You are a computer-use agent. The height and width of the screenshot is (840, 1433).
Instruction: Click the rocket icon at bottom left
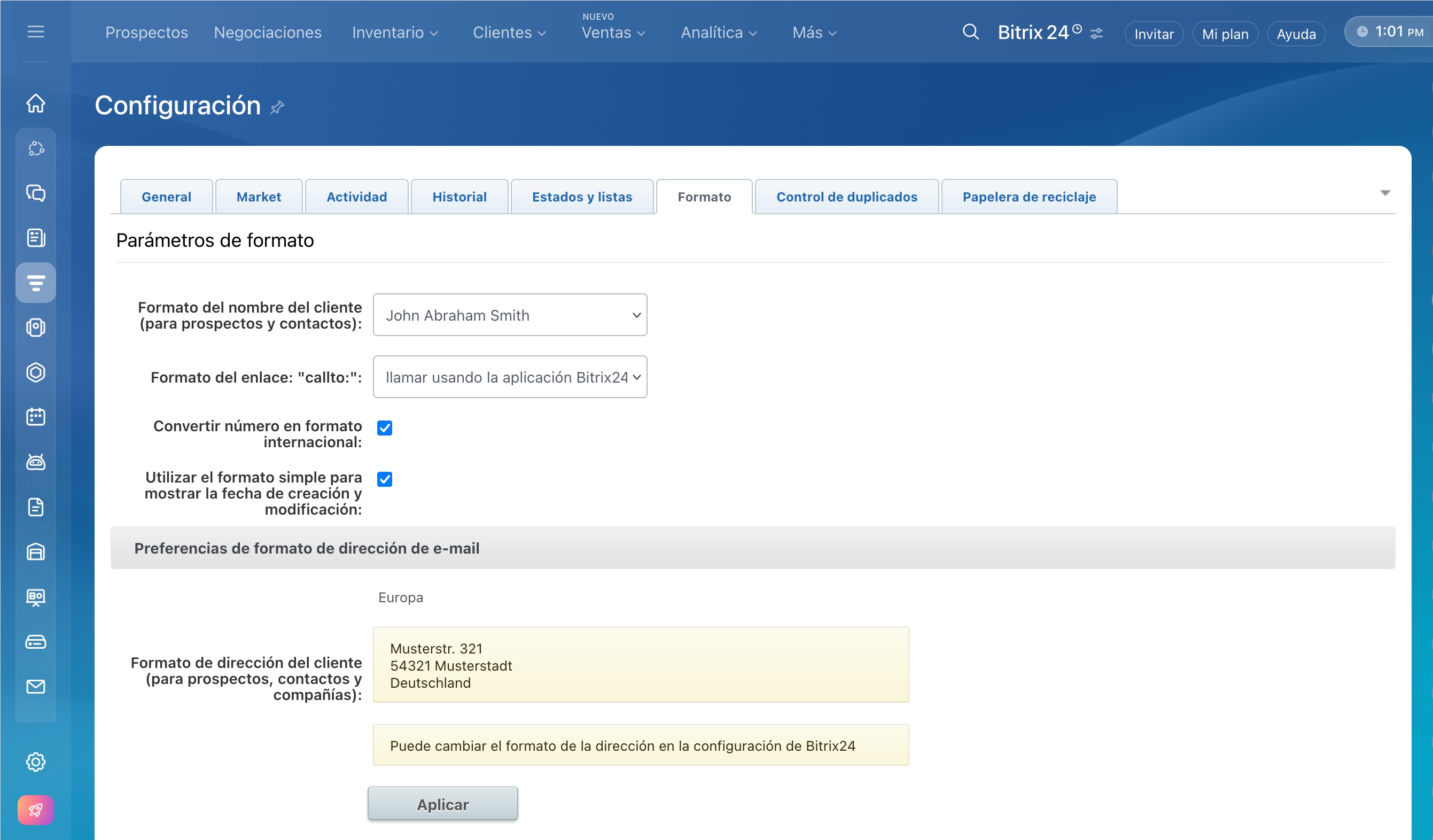click(x=36, y=810)
